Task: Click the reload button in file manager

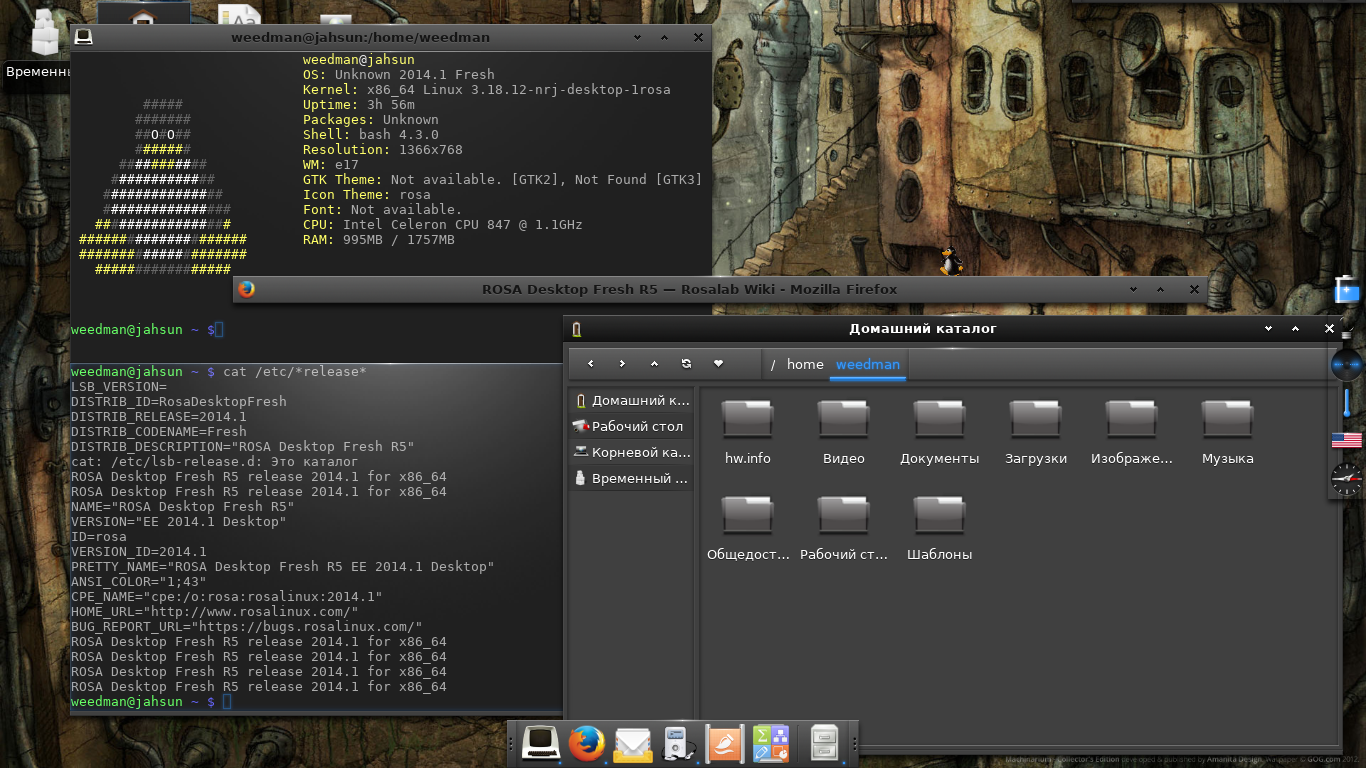Action: pyautogui.click(x=686, y=364)
